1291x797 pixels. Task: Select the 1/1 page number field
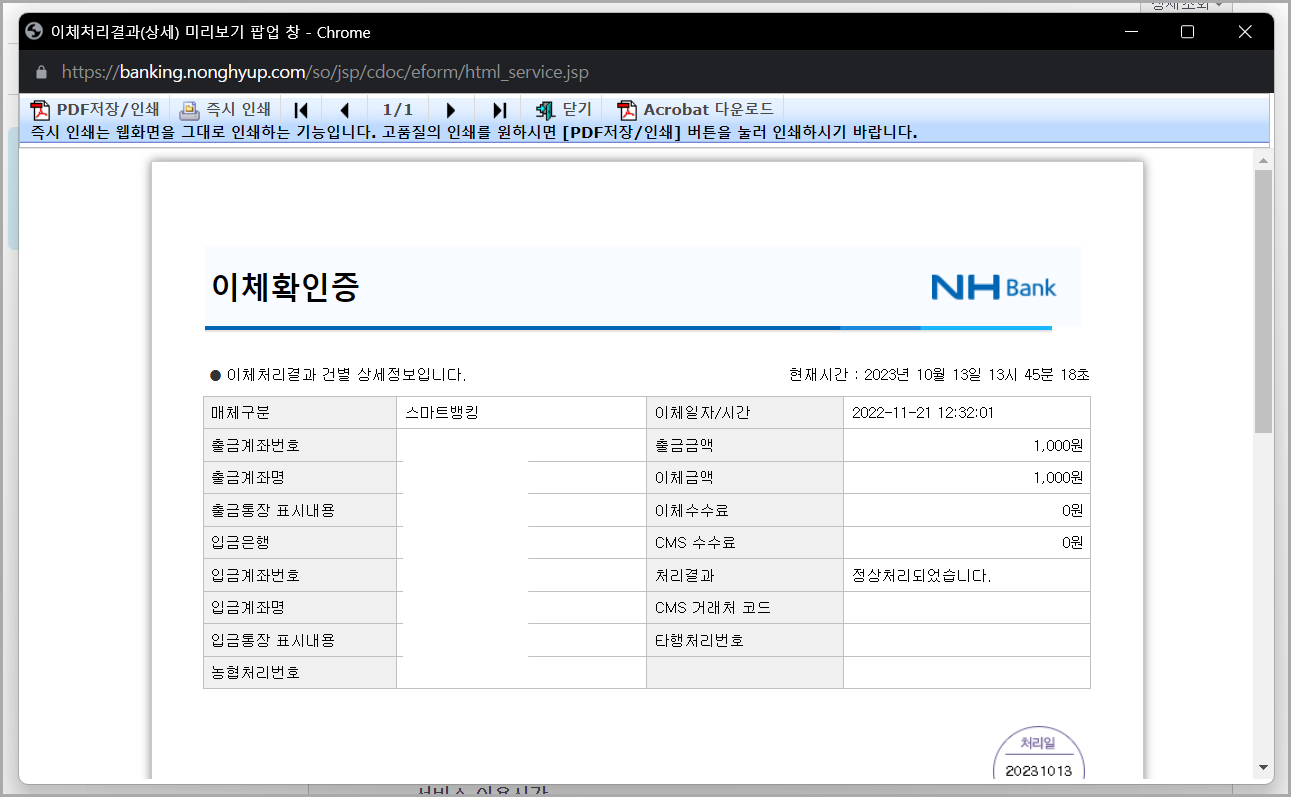click(399, 110)
